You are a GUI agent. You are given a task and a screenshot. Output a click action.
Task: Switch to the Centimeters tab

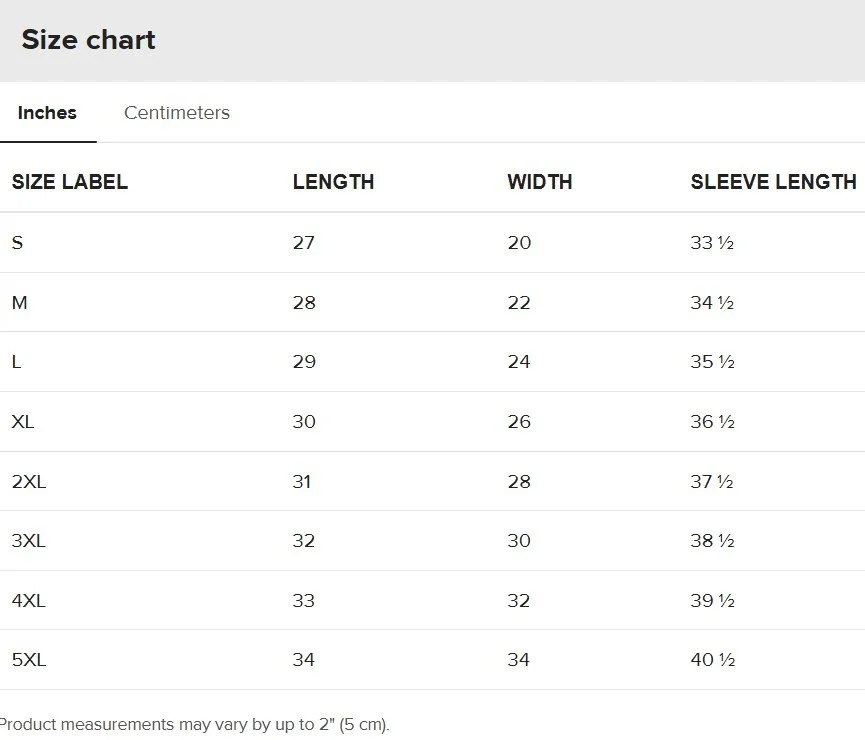pyautogui.click(x=176, y=113)
